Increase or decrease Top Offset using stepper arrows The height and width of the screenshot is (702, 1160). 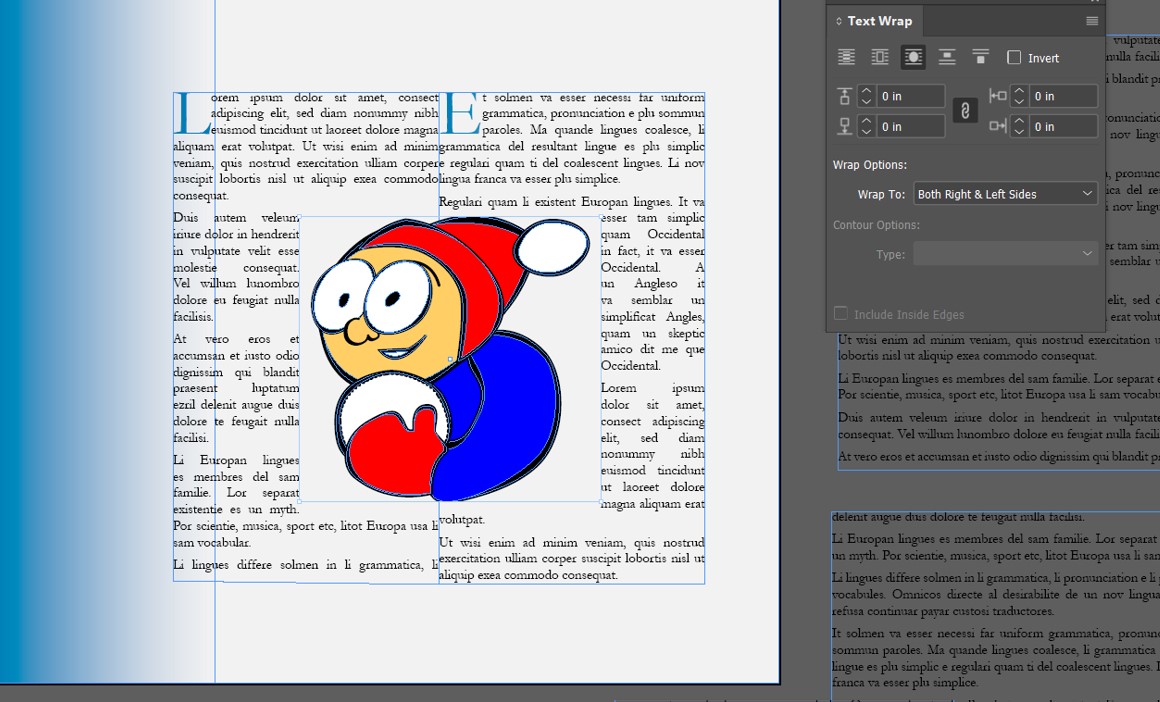866,96
